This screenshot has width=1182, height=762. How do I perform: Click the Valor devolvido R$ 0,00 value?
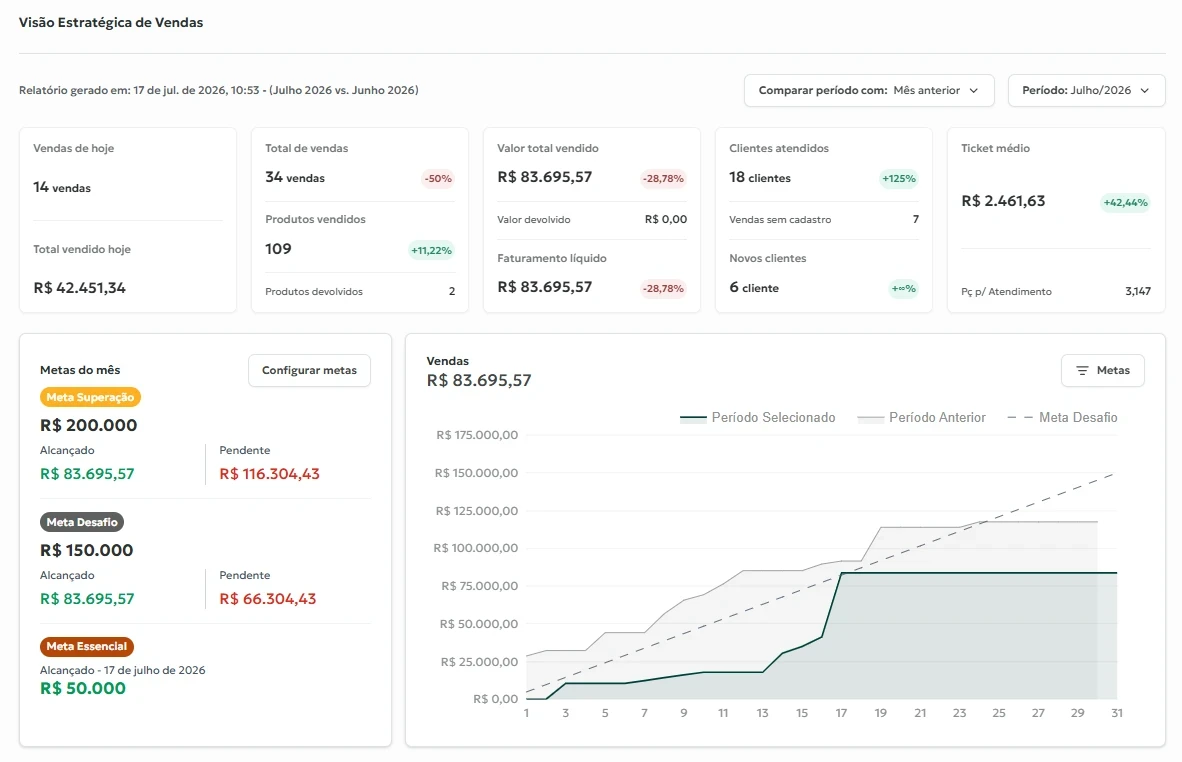666,219
